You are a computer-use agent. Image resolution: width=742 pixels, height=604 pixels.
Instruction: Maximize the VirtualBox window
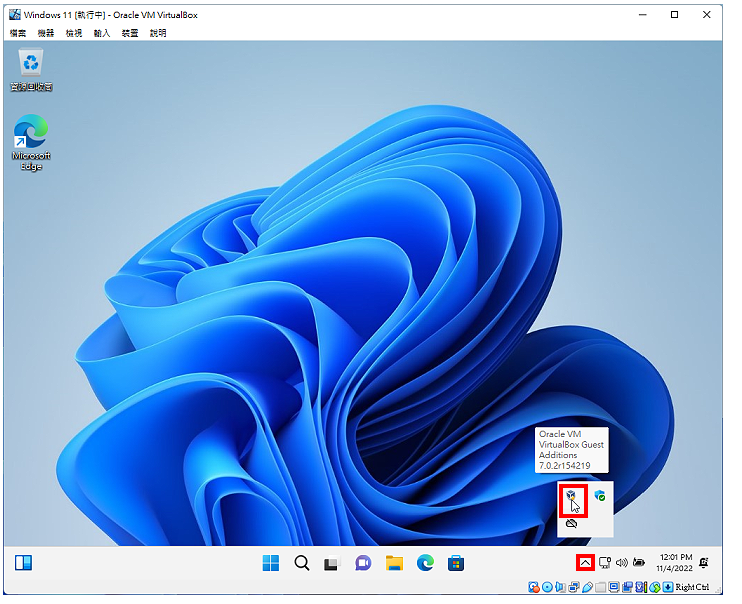tap(674, 15)
